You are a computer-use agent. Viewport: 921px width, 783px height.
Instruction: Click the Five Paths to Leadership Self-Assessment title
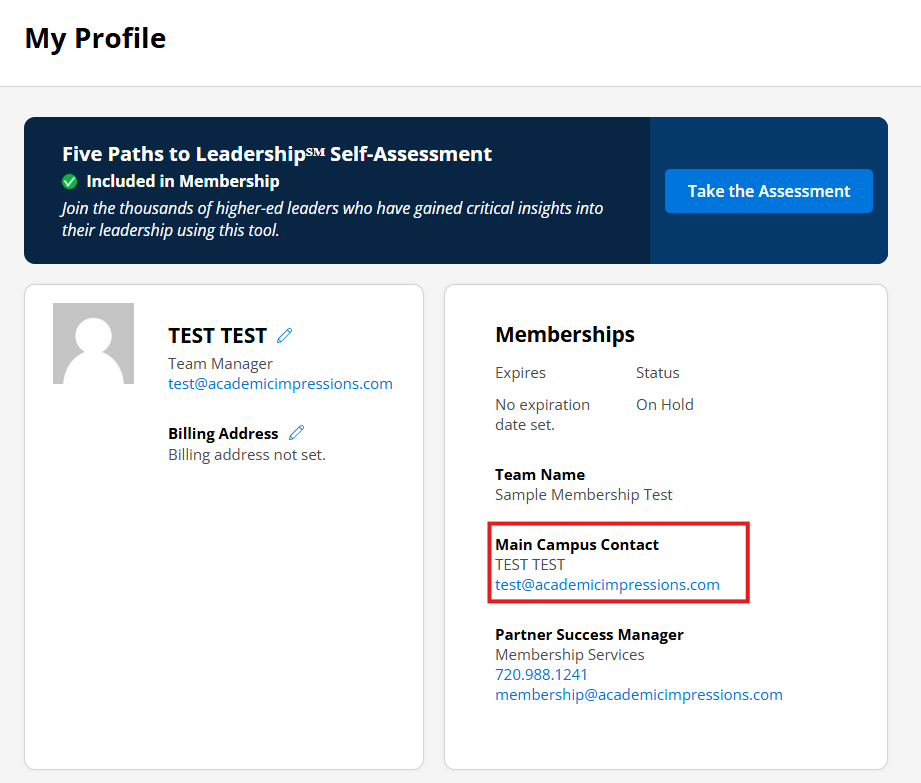click(x=277, y=154)
